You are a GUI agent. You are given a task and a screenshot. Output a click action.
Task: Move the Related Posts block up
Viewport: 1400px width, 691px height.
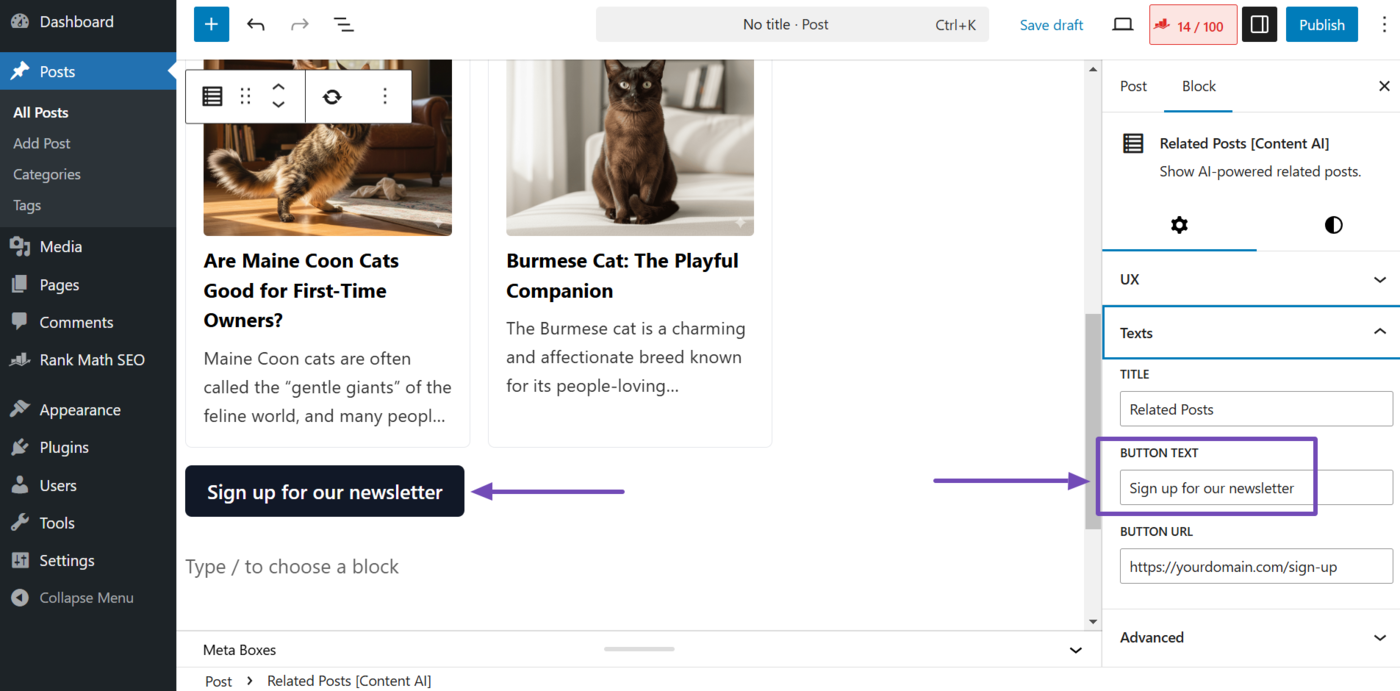(x=278, y=86)
